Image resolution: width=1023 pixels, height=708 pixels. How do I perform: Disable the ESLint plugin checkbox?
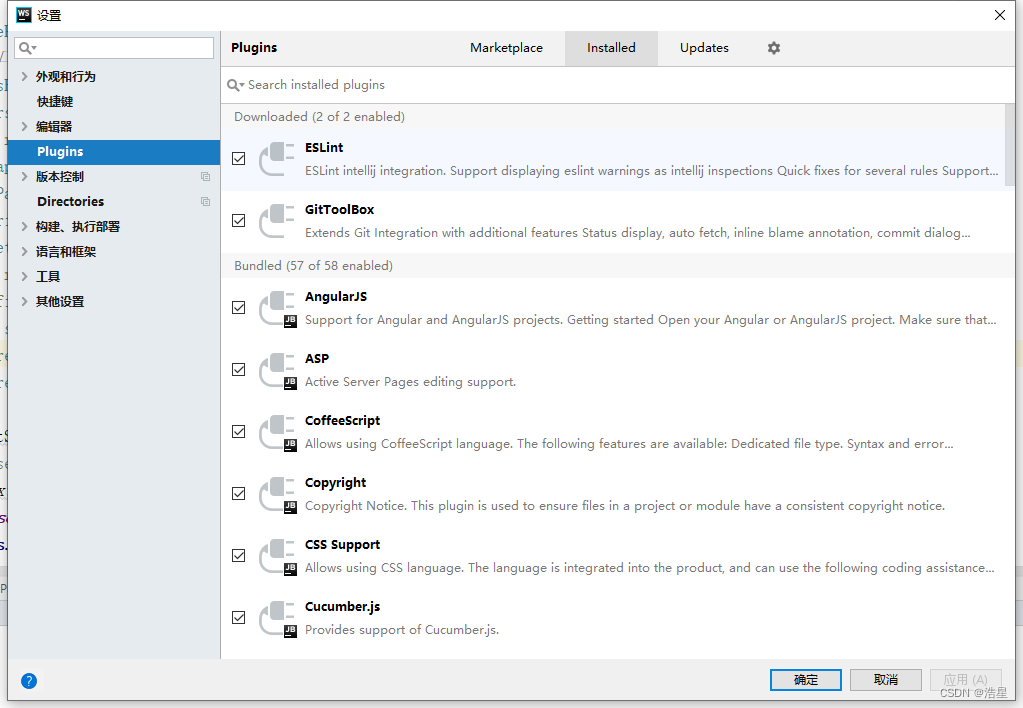point(238,158)
